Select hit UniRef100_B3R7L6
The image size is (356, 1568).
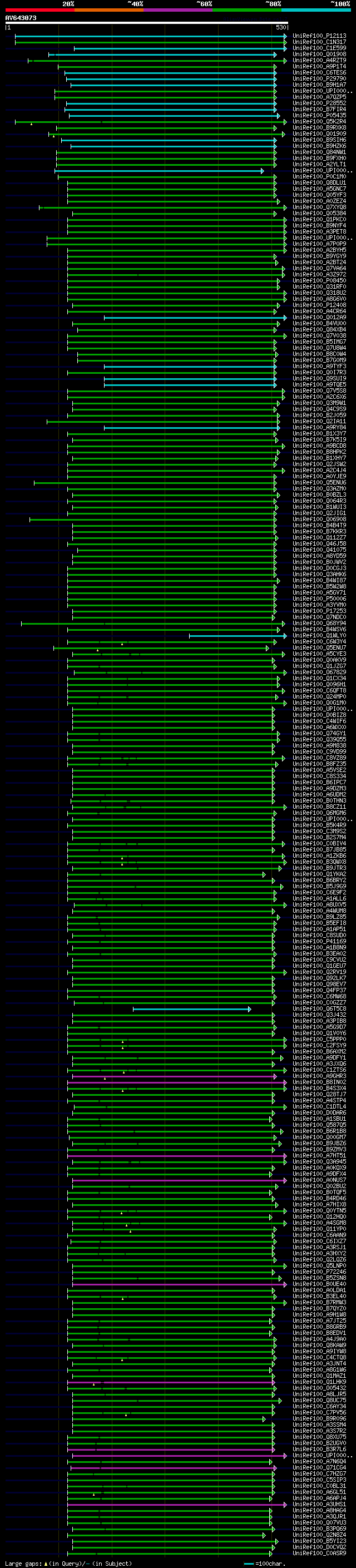[319, 1450]
